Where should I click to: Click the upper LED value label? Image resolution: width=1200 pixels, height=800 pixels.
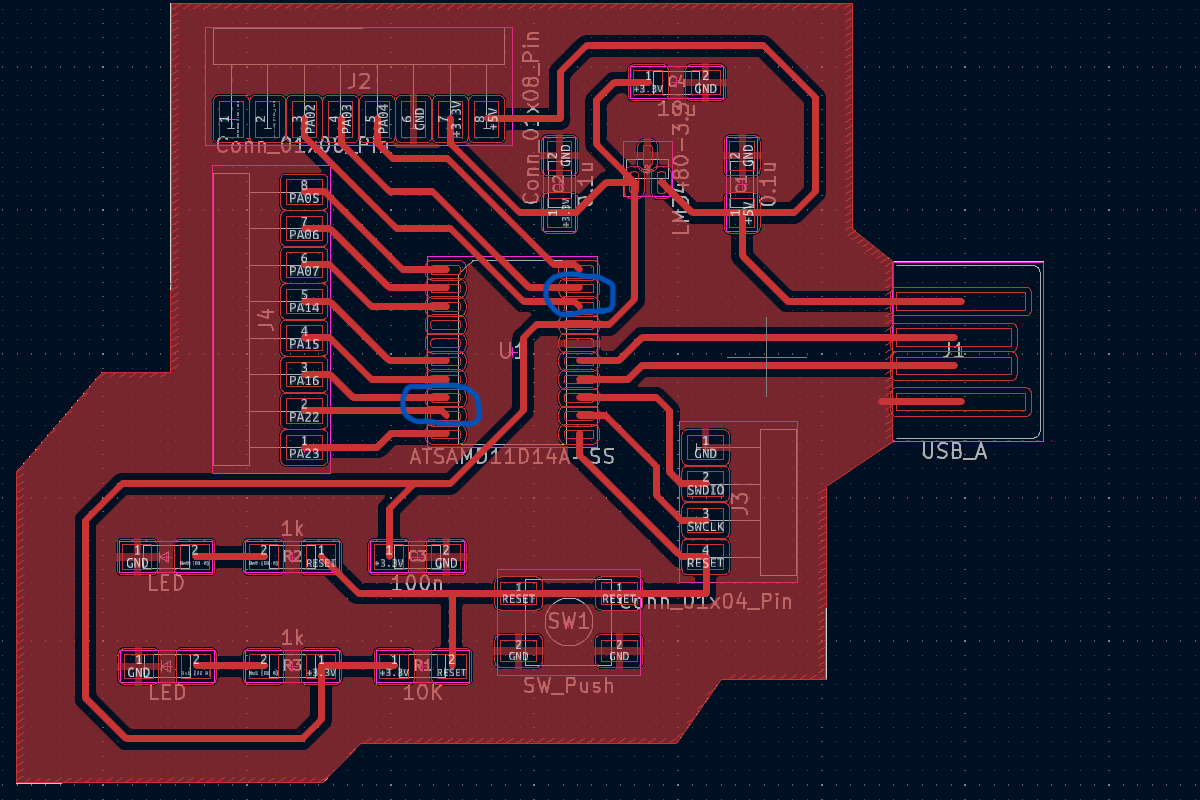point(166,583)
